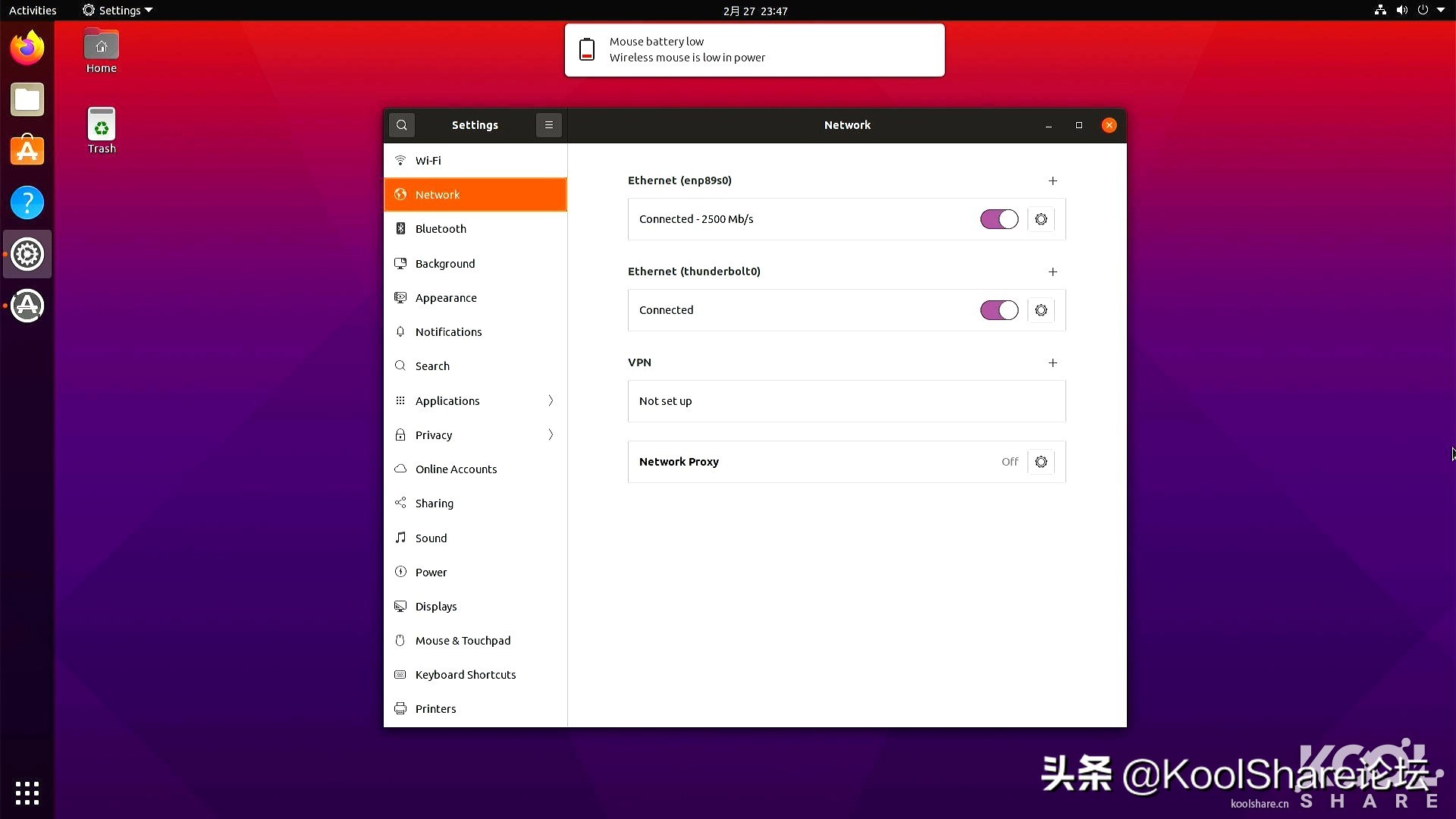Viewport: 1456px width, 819px height.
Task: Launch Firefox from the dock
Action: pos(27,47)
